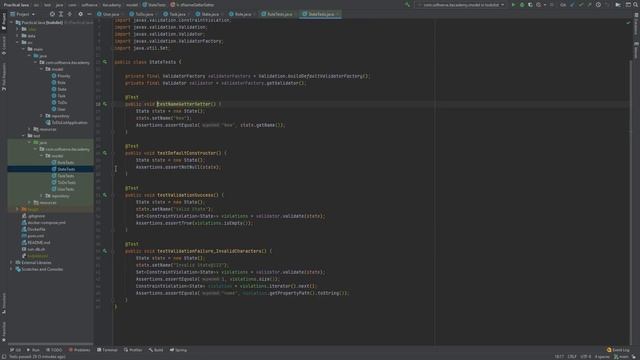This screenshot has width=640, height=360.
Task: Open the TODO tool window
Action: coord(54,350)
